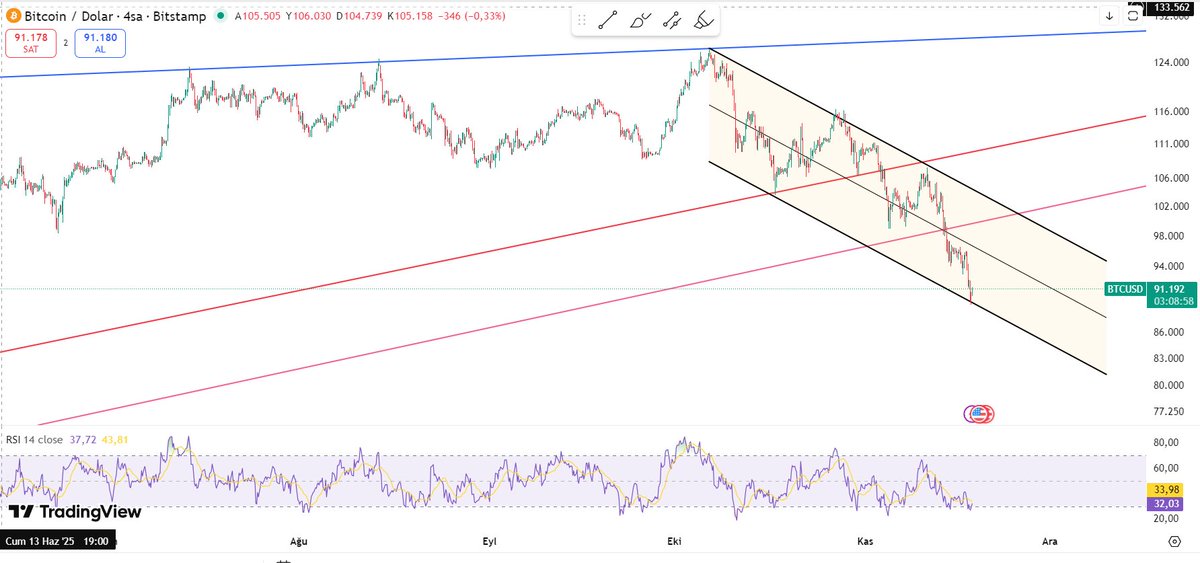Click the BTCUSD price label on axis
Viewport: 1200px width, 563px height.
coord(1125,289)
